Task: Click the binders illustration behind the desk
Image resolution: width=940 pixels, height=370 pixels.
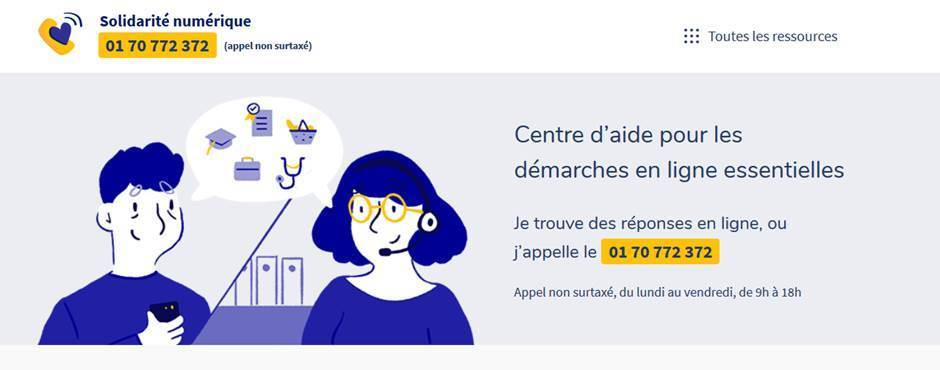Action: pos(268,281)
